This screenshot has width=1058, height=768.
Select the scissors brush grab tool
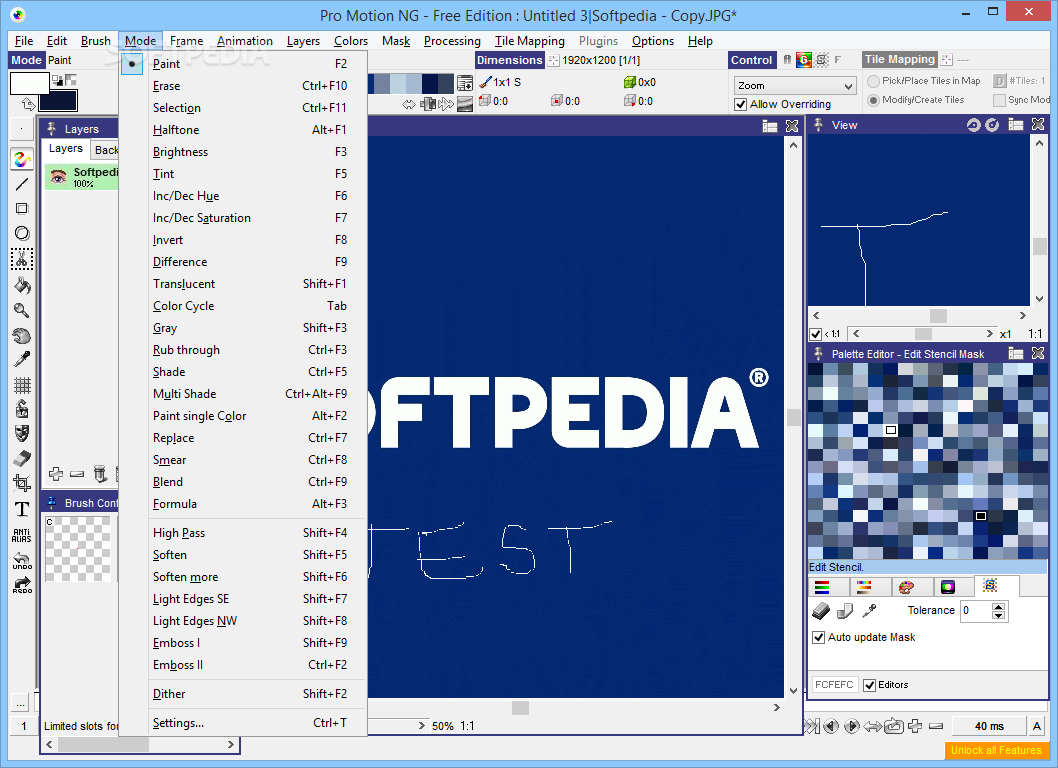point(22,259)
